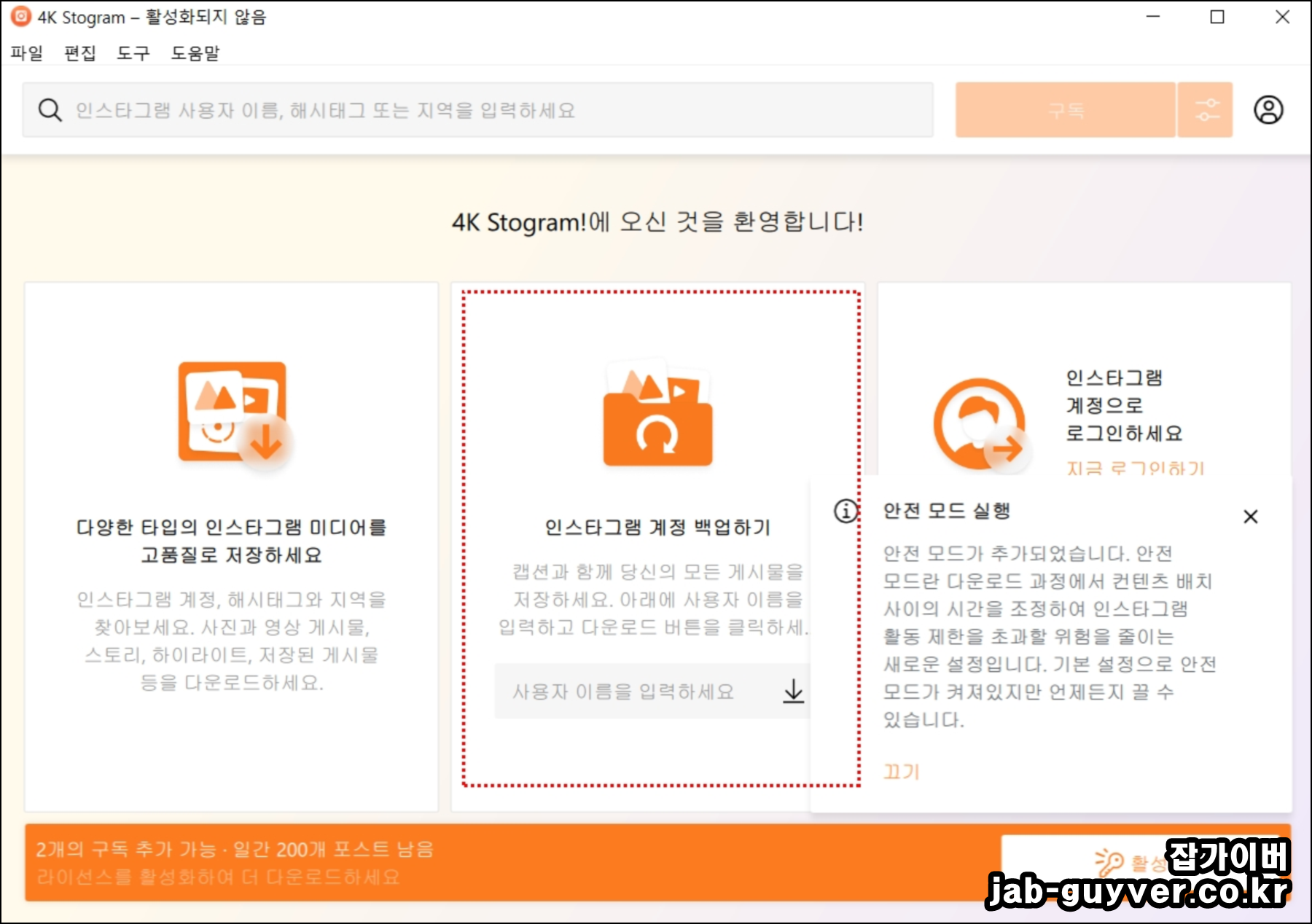Open the user account profile icon
This screenshot has height=924, width=1312.
(x=1268, y=110)
